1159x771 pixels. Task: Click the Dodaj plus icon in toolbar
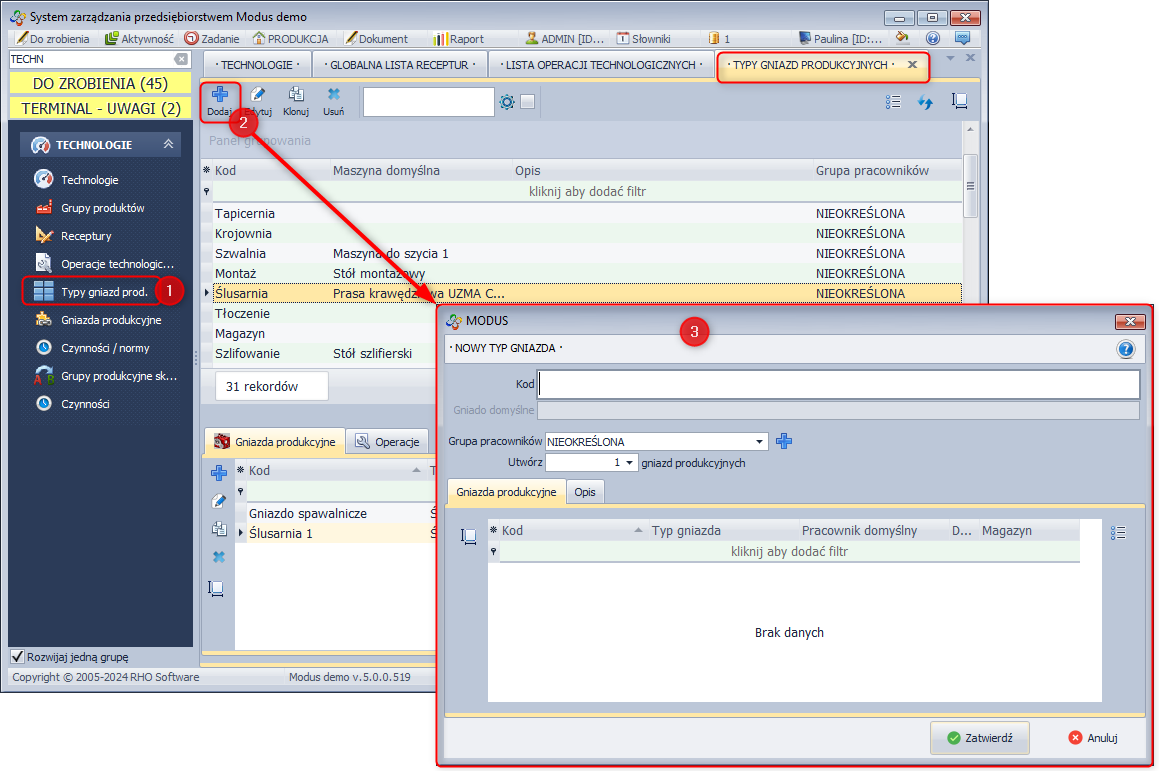tap(219, 96)
